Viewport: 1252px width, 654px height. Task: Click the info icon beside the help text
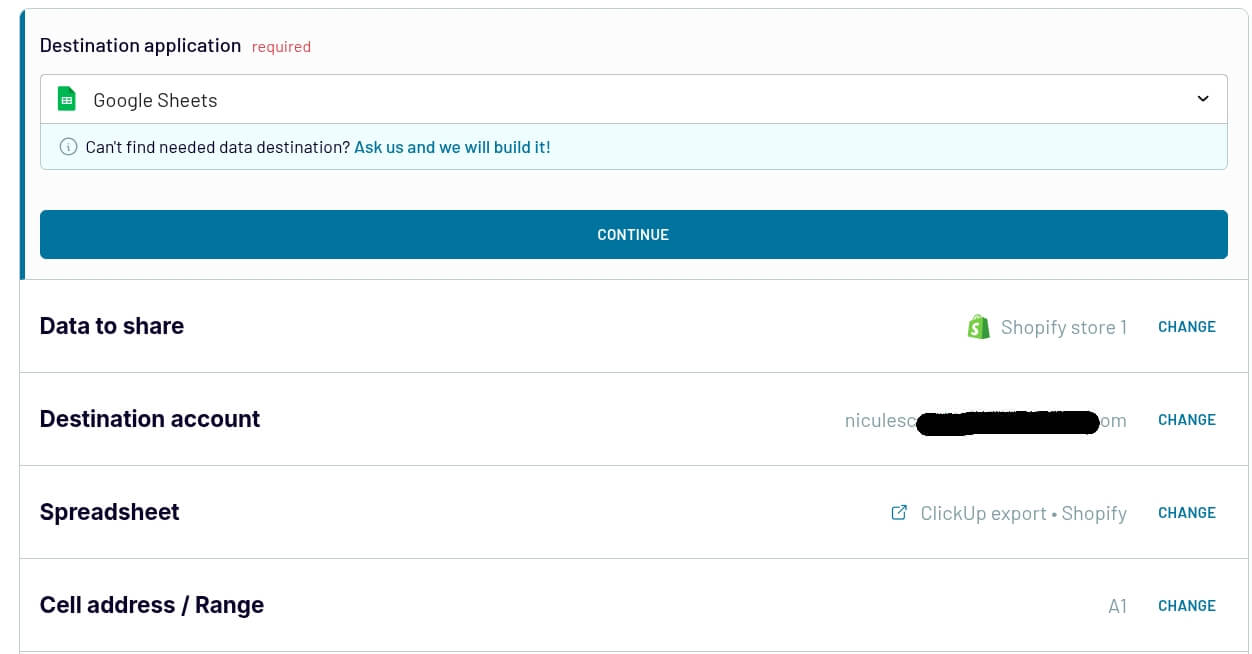pyautogui.click(x=68, y=147)
